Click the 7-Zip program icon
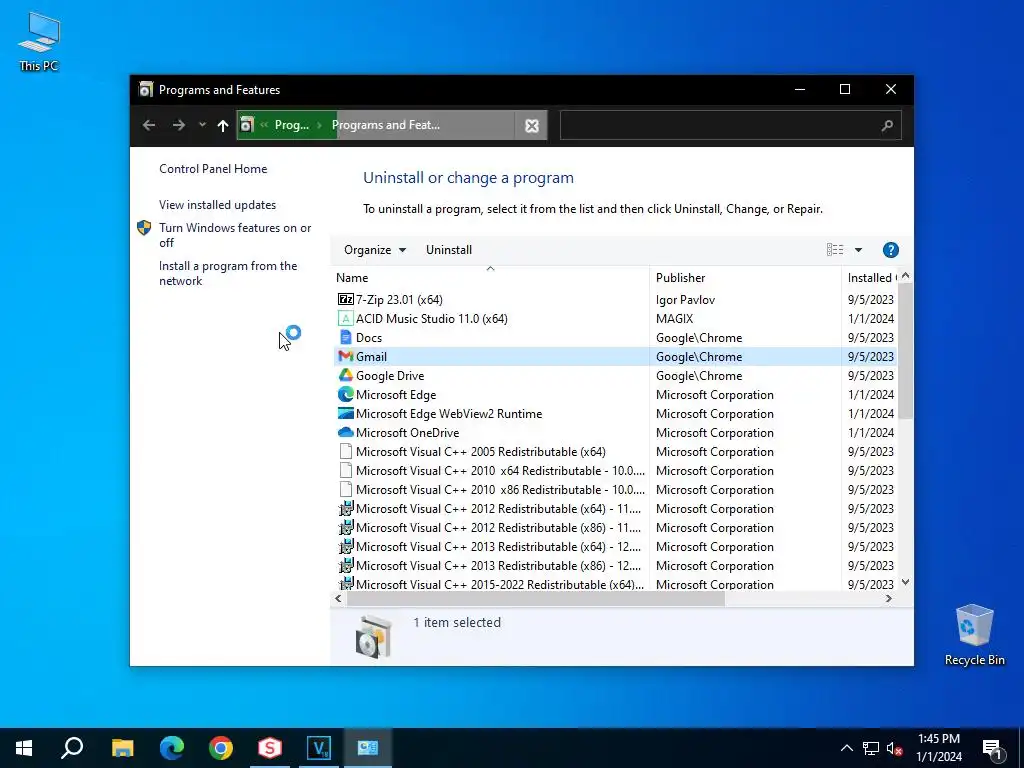The width and height of the screenshot is (1024, 768). tap(345, 300)
